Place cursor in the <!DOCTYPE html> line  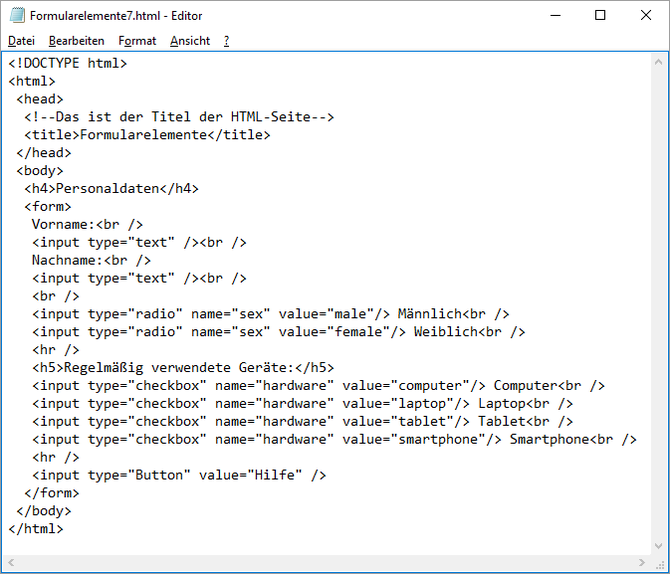coord(68,63)
